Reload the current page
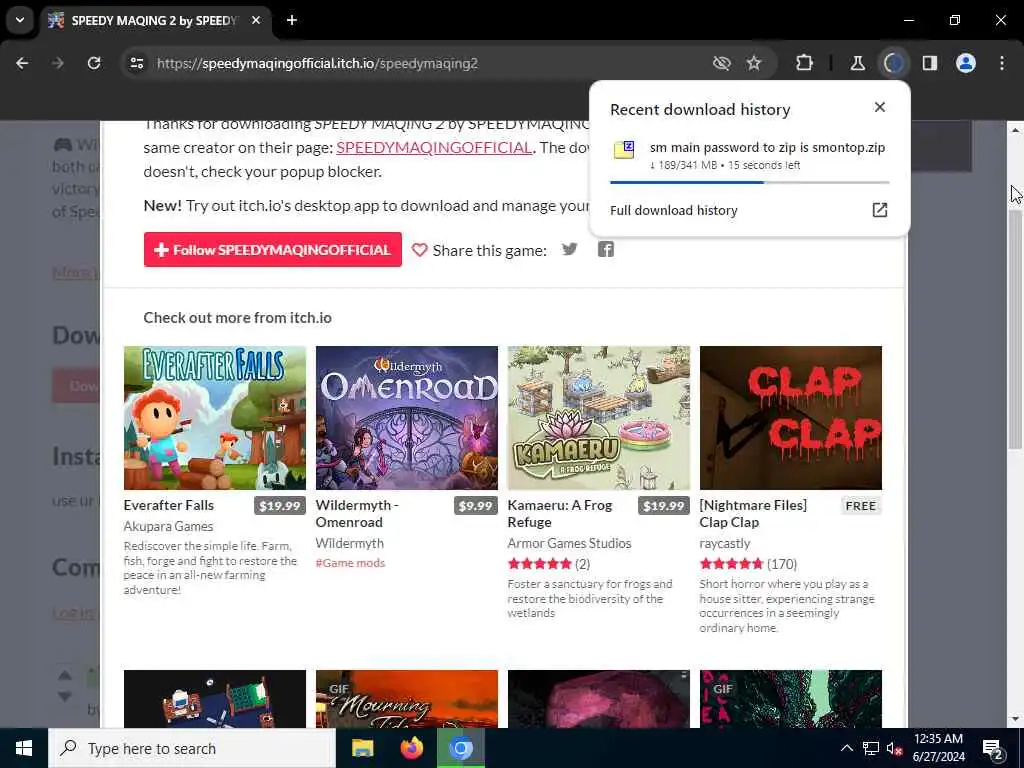Image resolution: width=1024 pixels, height=768 pixels. tap(94, 63)
